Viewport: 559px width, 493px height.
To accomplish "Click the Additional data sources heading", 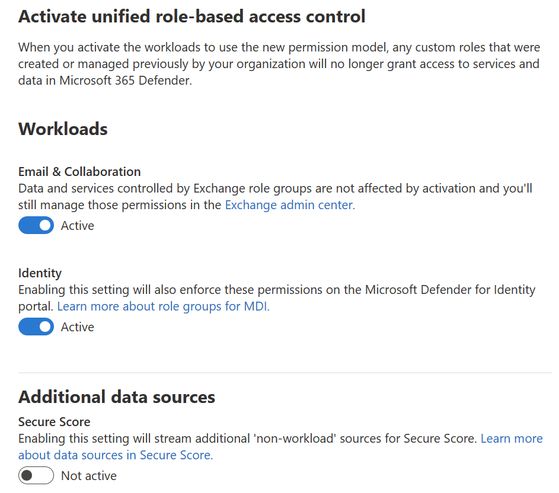I will tap(117, 397).
